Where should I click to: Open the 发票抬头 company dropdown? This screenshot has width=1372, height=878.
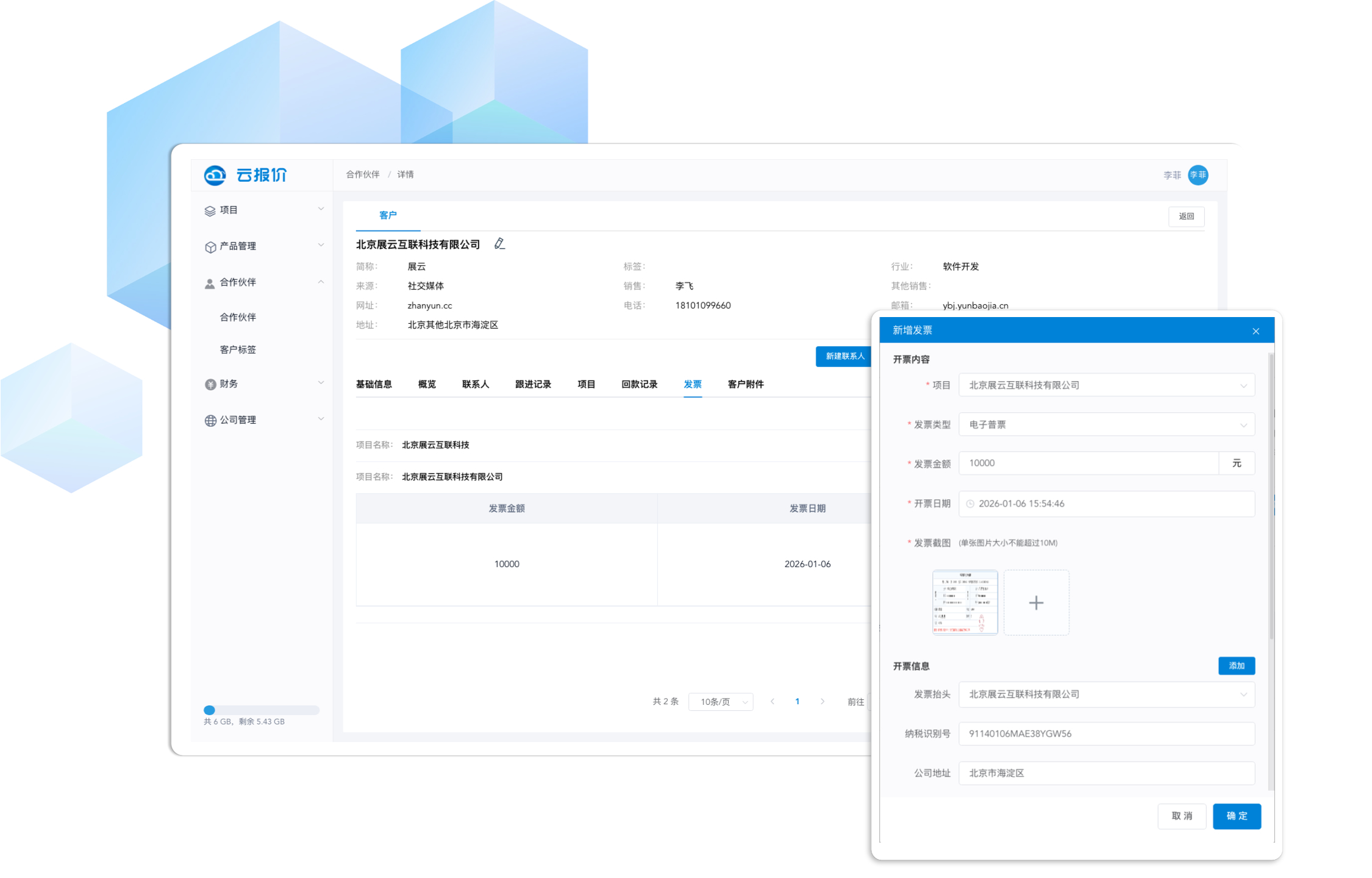point(1106,694)
